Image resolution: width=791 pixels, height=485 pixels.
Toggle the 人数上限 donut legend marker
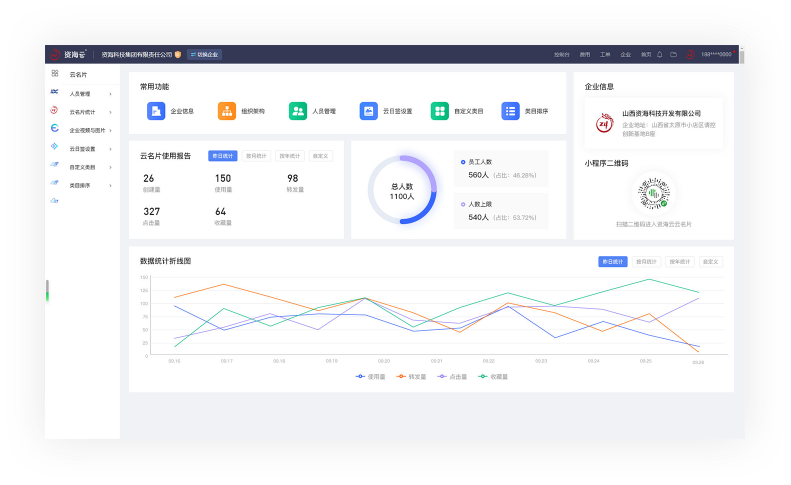coord(463,204)
